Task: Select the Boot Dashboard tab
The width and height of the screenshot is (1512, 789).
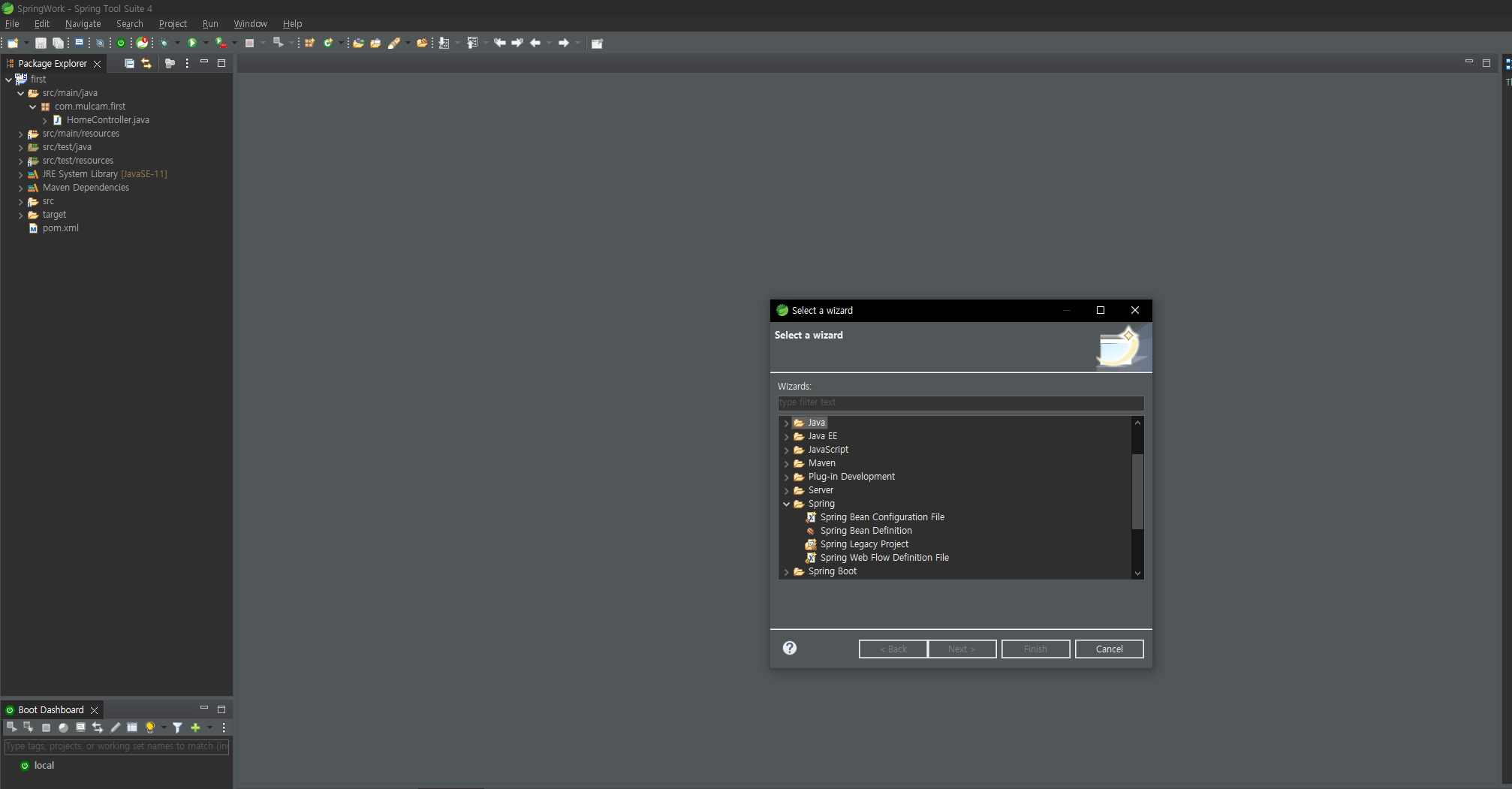Action: [x=51, y=709]
